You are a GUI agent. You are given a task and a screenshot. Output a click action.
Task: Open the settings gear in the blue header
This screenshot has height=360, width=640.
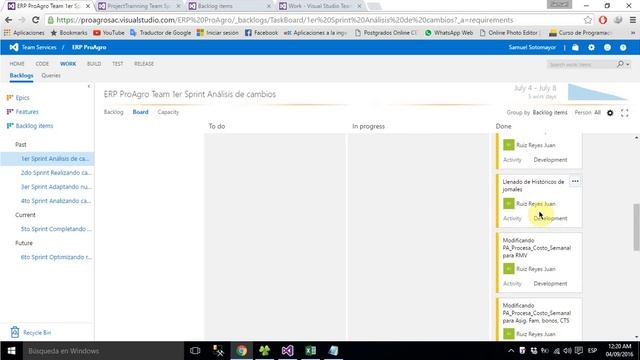pyautogui.click(x=591, y=47)
